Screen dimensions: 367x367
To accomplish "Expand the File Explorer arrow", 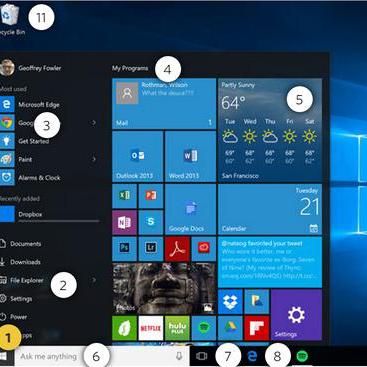I will tap(94, 280).
